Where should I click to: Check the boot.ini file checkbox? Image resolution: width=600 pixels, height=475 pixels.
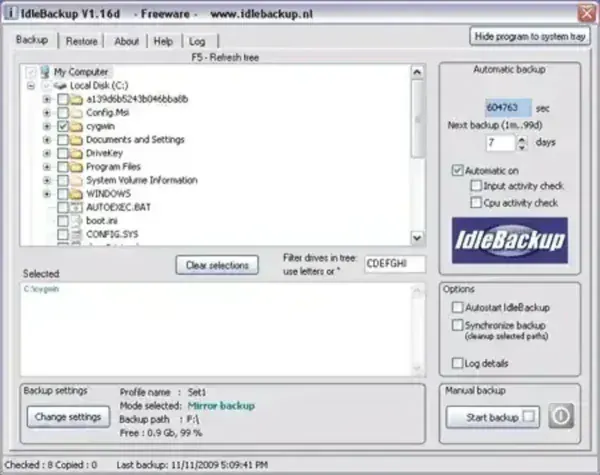point(63,221)
